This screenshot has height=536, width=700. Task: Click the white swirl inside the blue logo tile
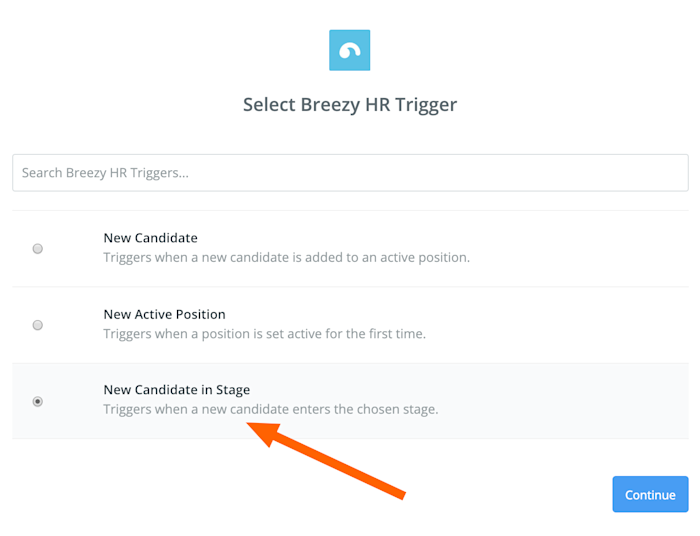[350, 51]
